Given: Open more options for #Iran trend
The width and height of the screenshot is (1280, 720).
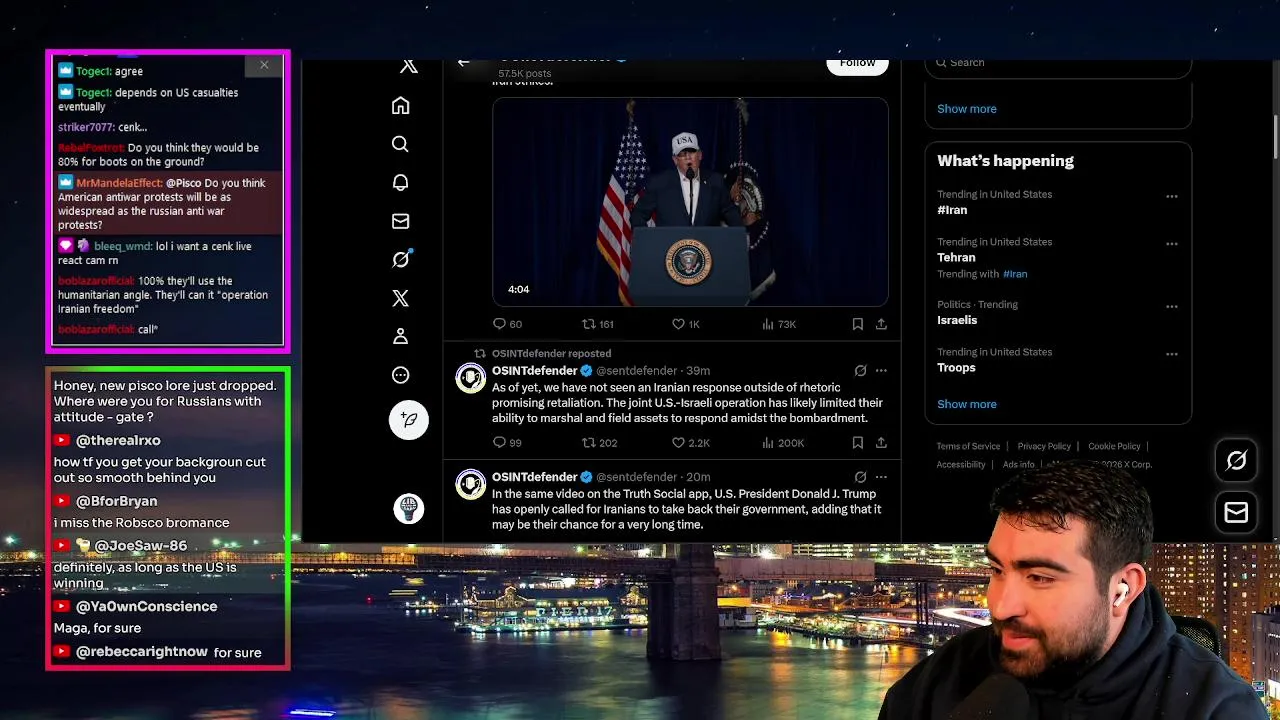Looking at the screenshot, I should pos(1171,196).
